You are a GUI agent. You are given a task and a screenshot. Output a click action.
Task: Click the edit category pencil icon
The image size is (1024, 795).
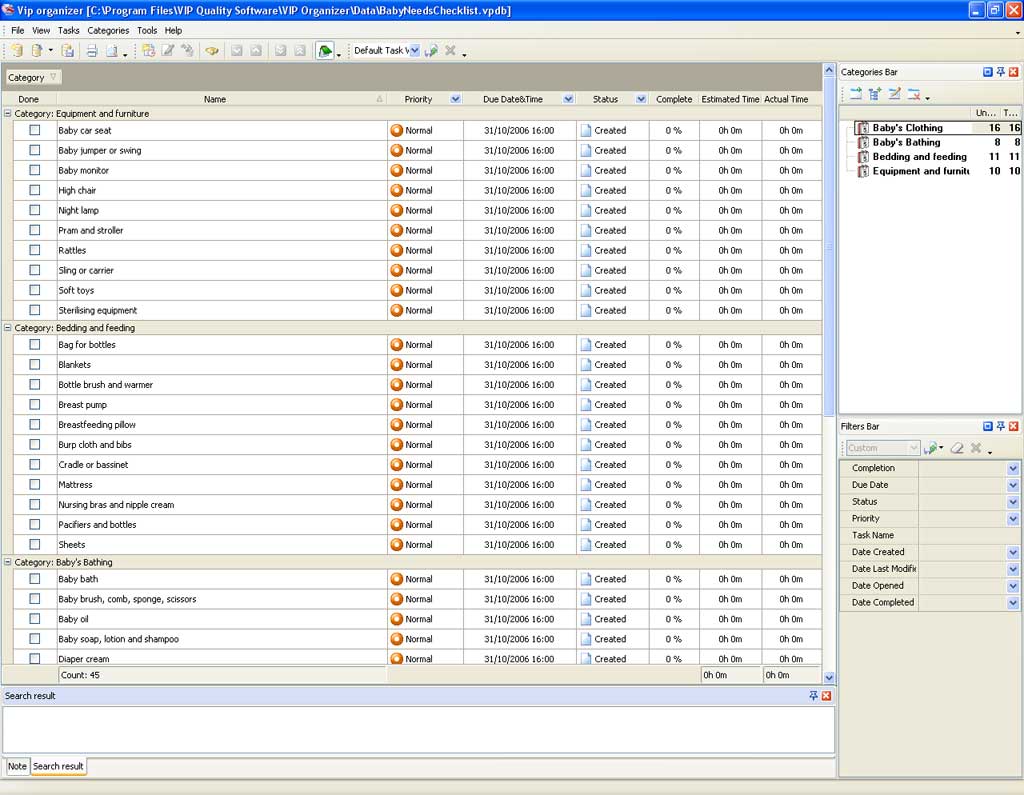895,94
